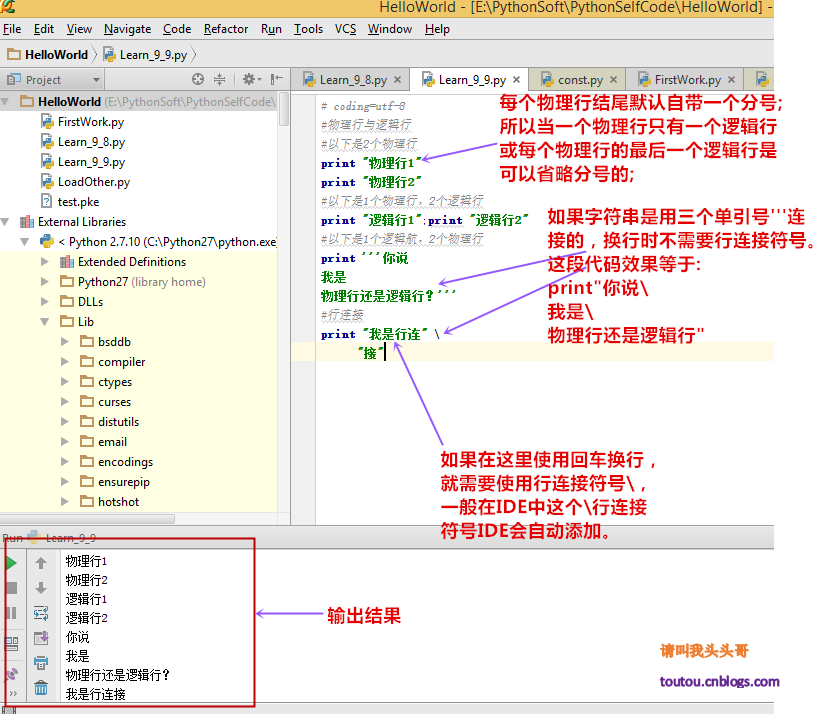819x714 pixels.
Task: Open the Help menu
Action: (x=437, y=29)
